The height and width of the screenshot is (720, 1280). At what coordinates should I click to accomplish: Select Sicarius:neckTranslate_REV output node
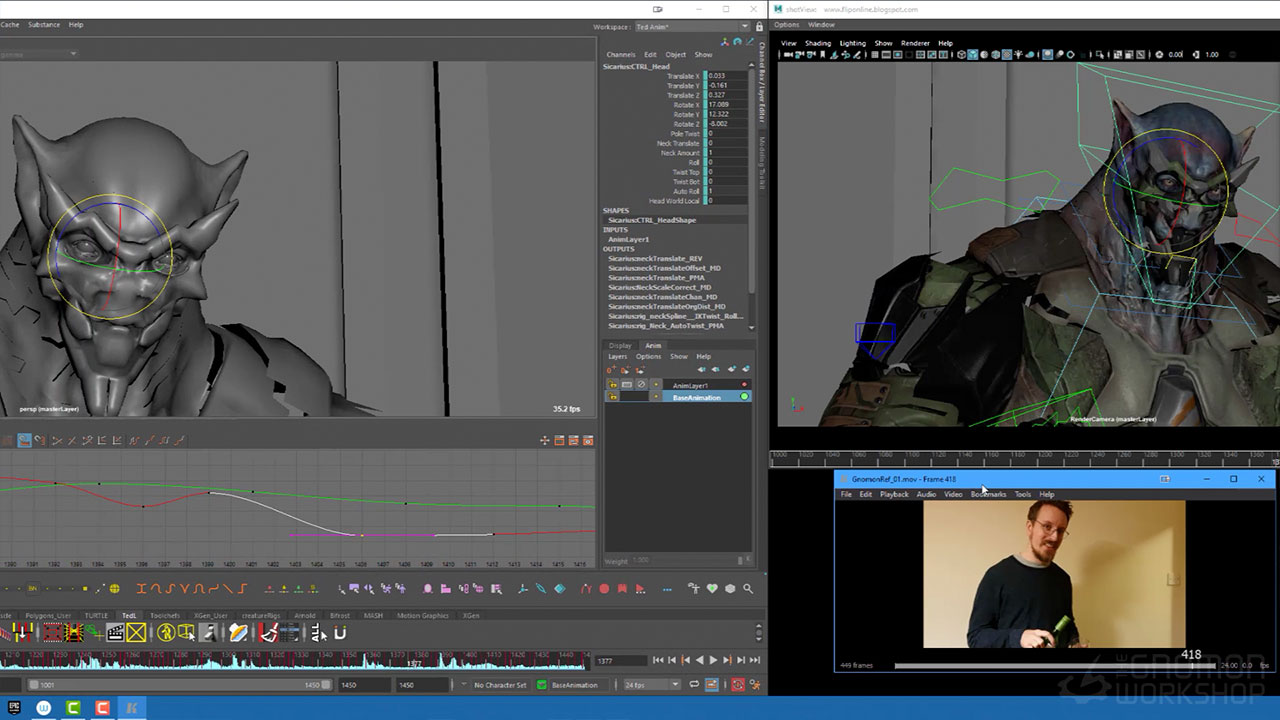tap(655, 259)
